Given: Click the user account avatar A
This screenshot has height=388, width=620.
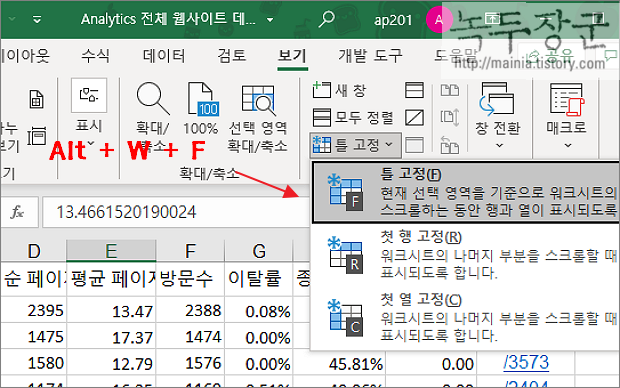Looking at the screenshot, I should pyautogui.click(x=439, y=19).
